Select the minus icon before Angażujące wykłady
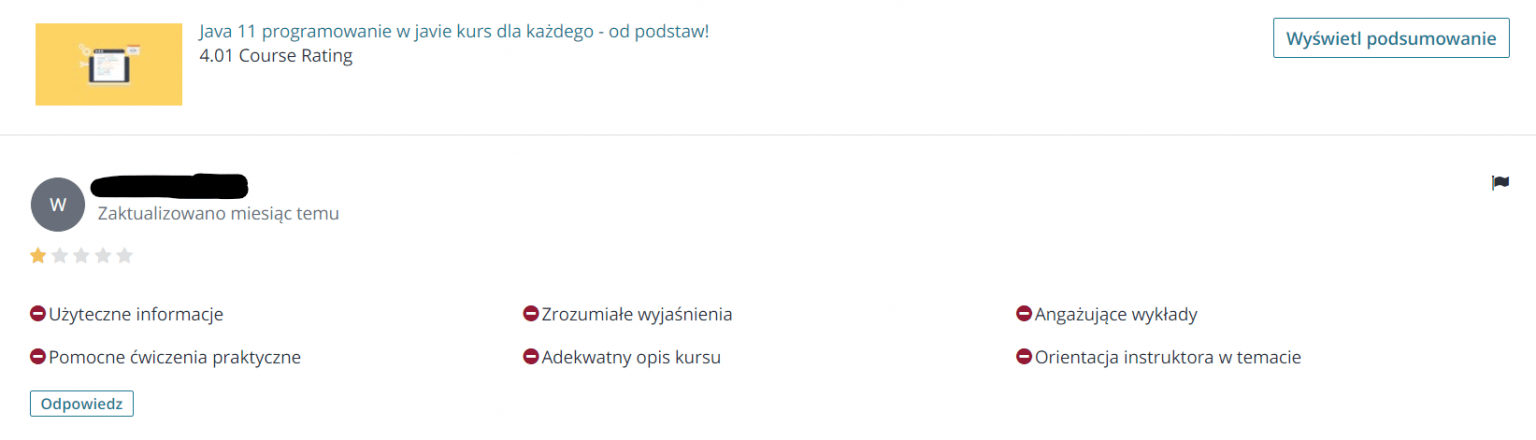1536x440 pixels. click(x=1024, y=314)
